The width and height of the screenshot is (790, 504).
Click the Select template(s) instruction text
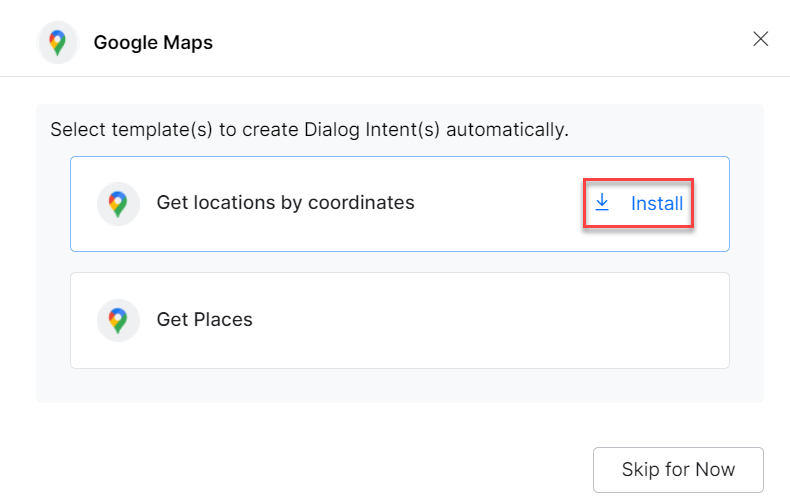309,130
